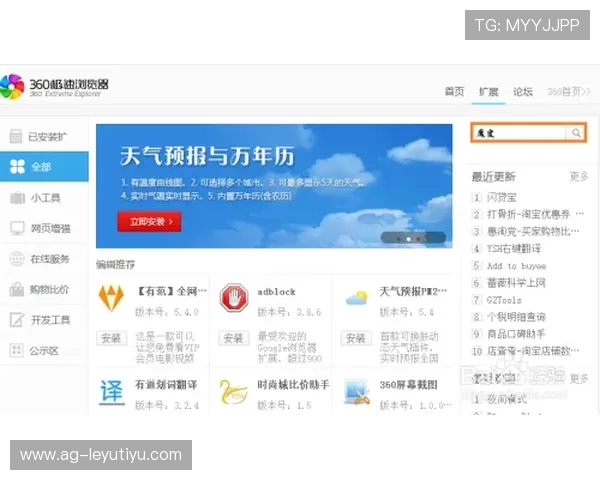Open TSH右键翻译 in recent updates
600x480 pixels.
pyautogui.click(x=514, y=248)
